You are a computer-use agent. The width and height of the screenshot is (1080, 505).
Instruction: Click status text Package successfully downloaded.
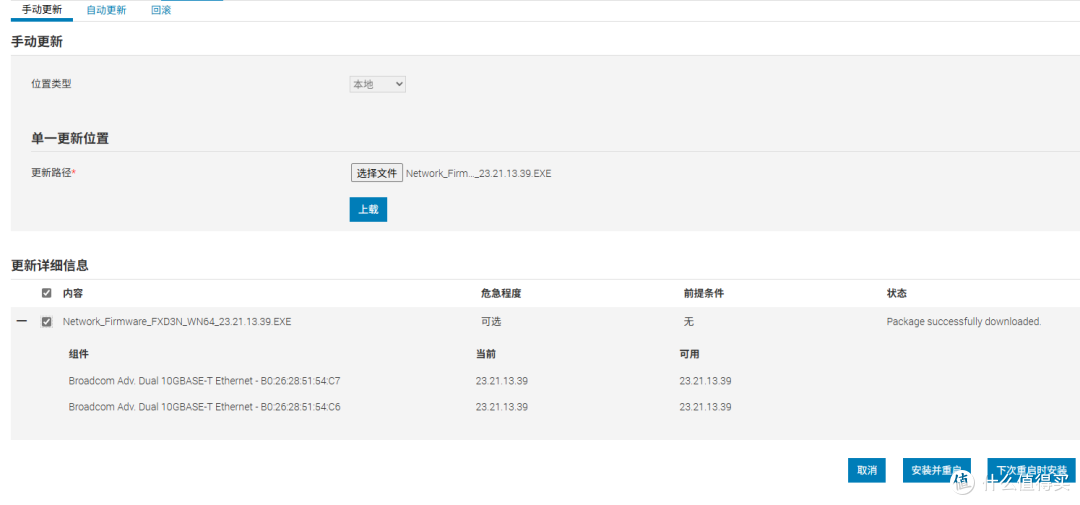pyautogui.click(x=964, y=322)
